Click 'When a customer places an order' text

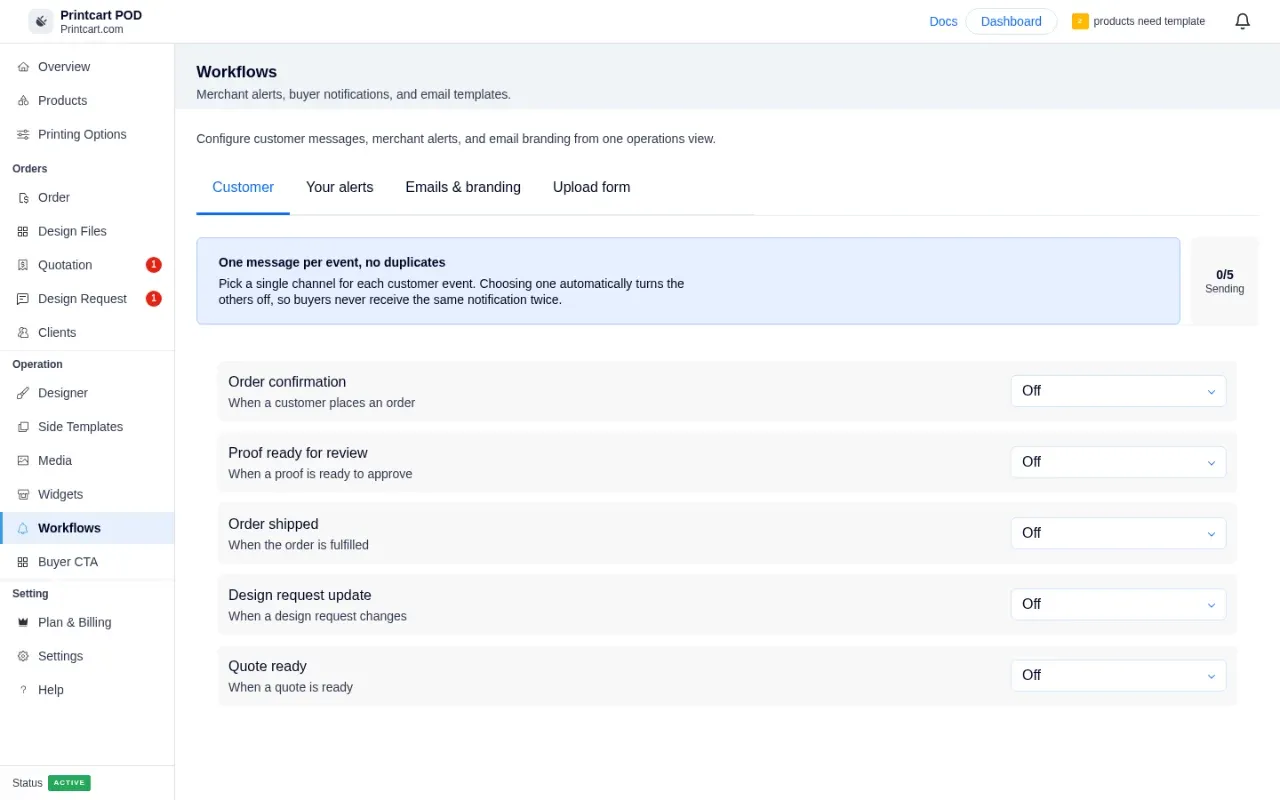point(321,403)
